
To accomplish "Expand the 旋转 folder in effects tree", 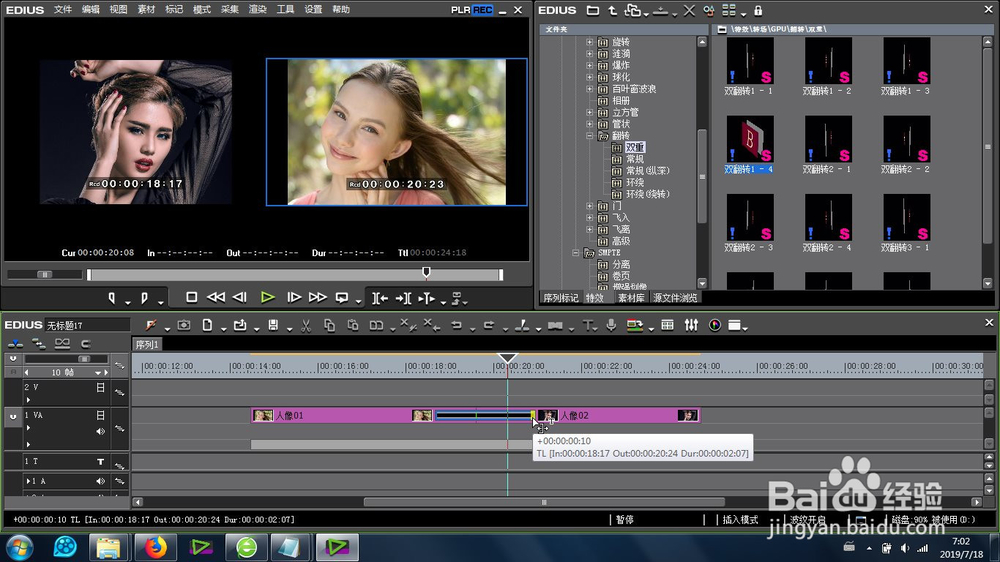I will point(589,42).
